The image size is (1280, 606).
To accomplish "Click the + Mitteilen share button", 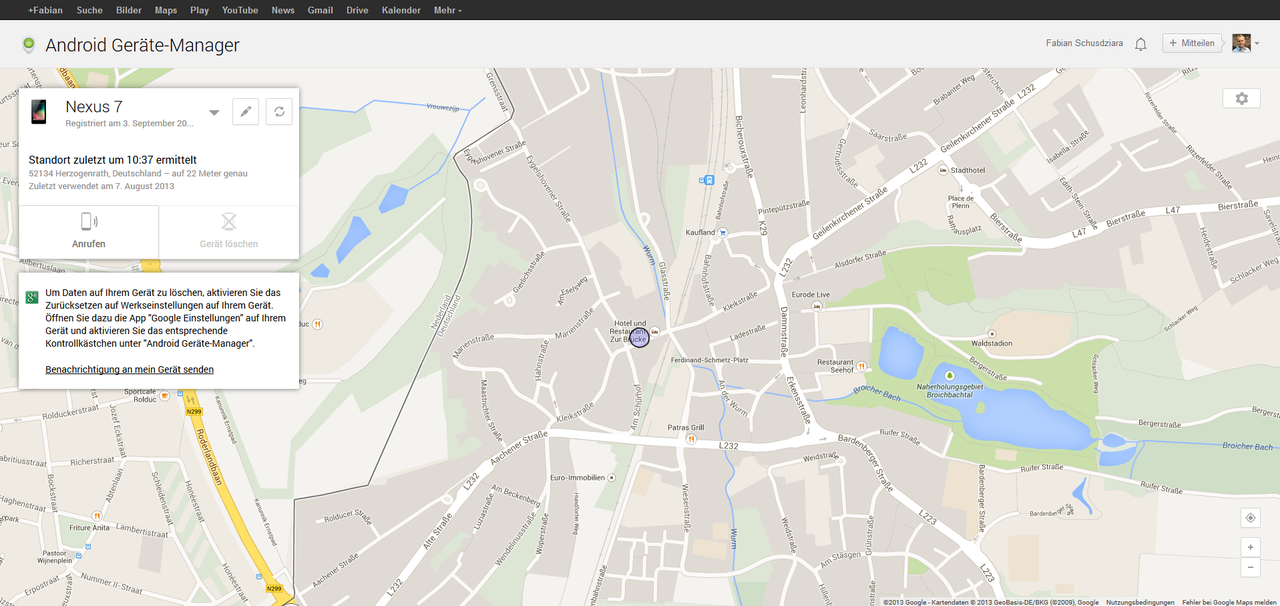I will (1194, 43).
